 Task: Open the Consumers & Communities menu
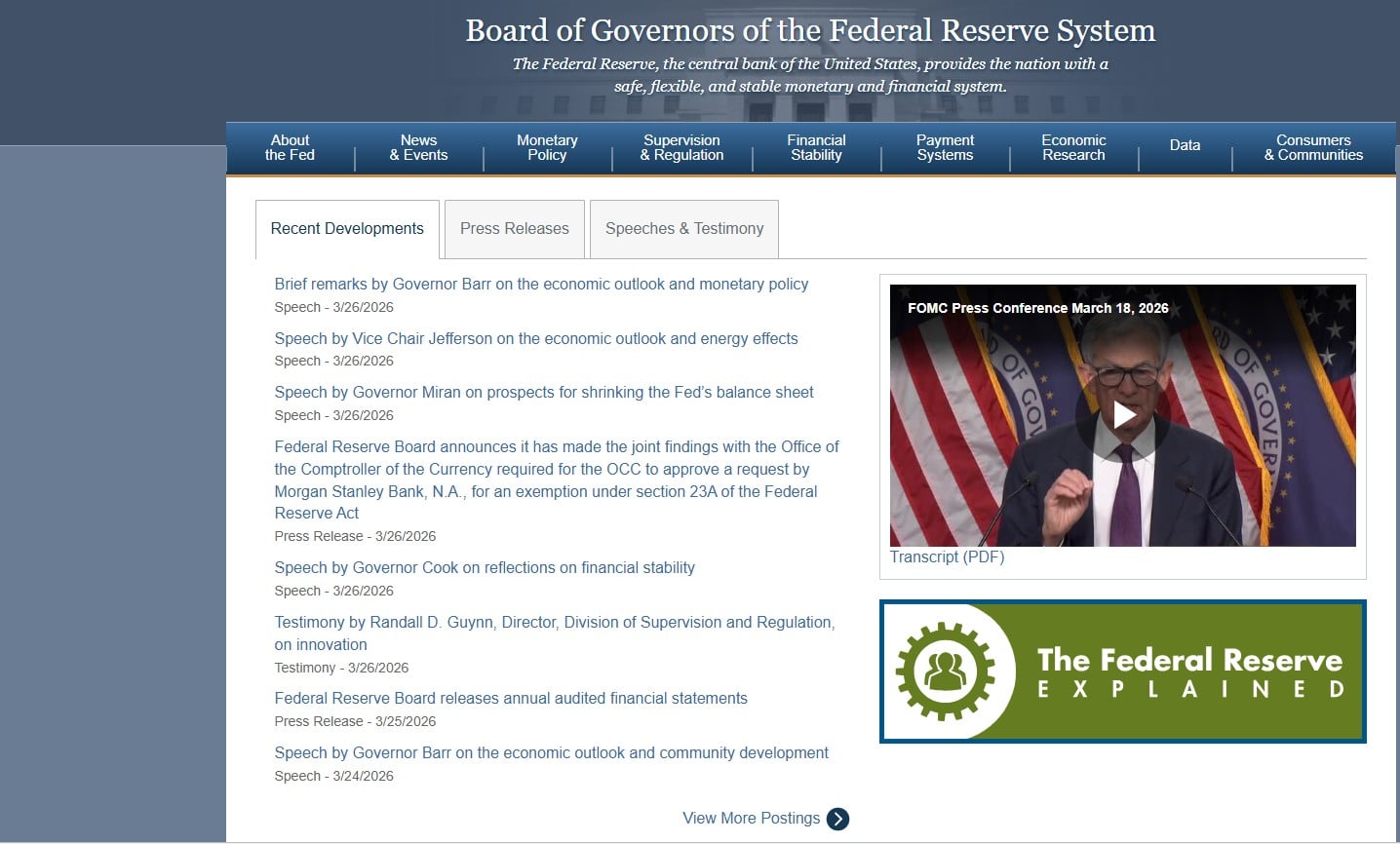tap(1313, 148)
